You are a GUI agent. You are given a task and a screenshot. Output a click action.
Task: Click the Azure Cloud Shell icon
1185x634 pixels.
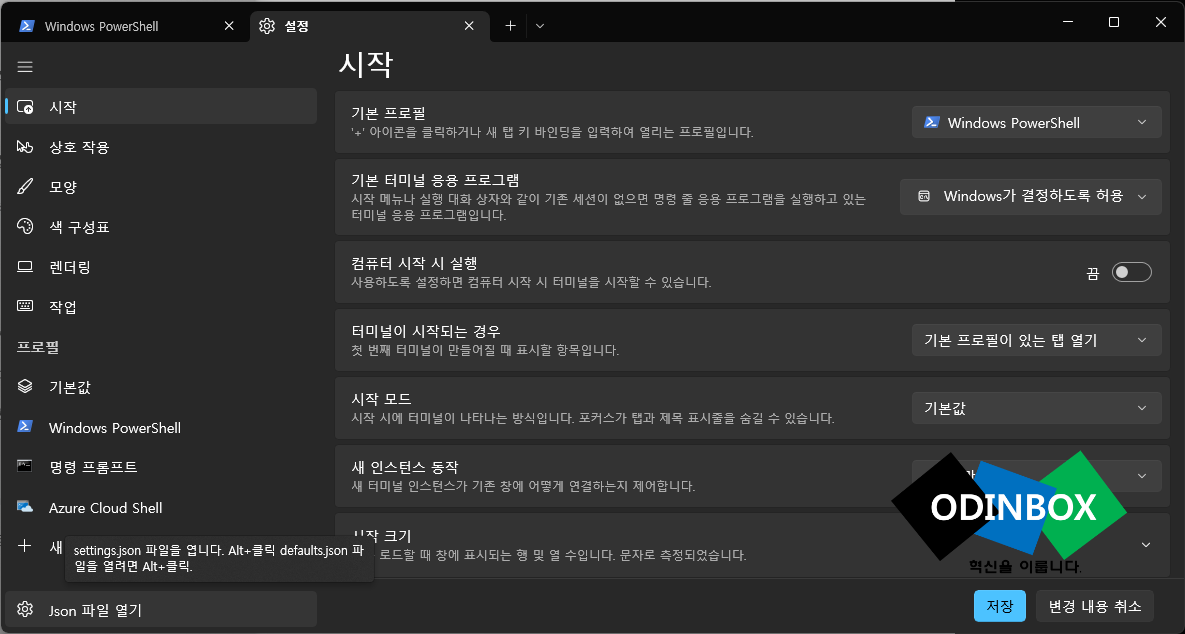point(25,507)
